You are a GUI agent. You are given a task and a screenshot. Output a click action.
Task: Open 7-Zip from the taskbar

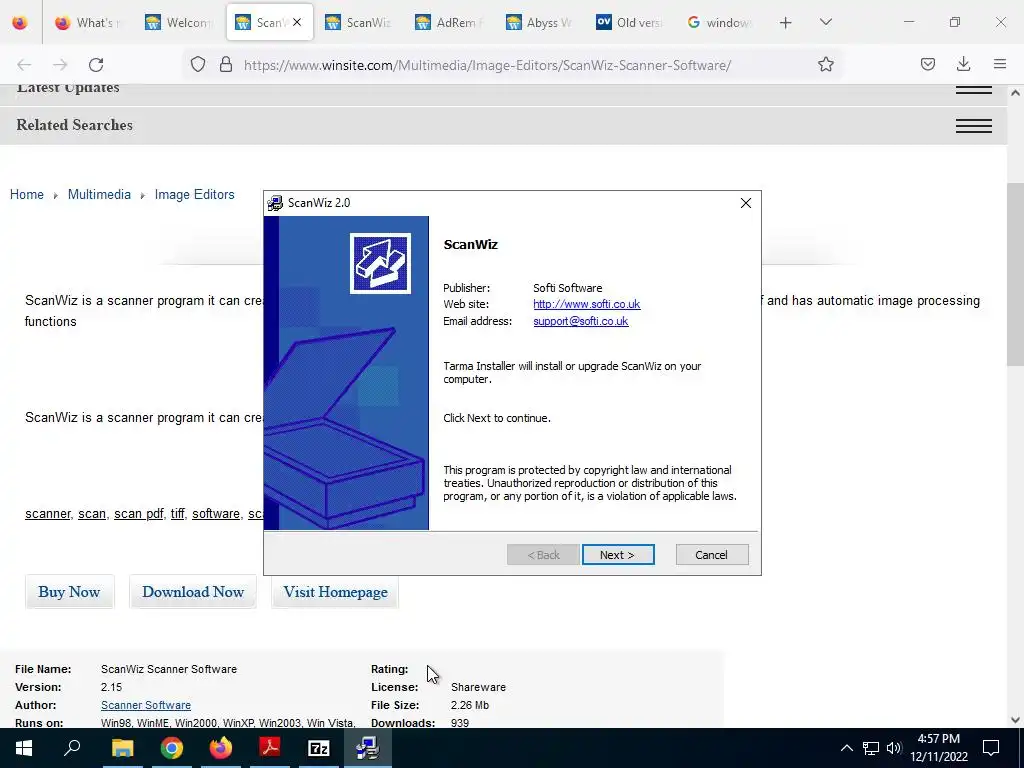point(319,748)
